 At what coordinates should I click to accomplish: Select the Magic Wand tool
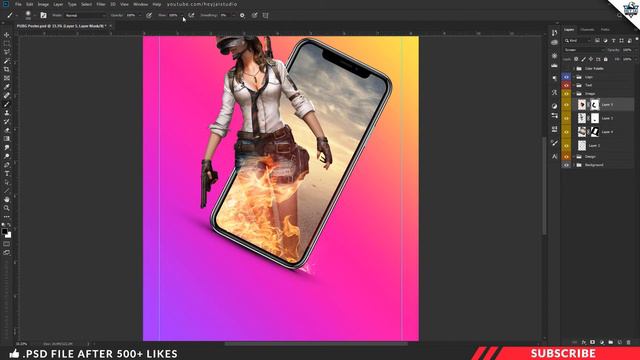tap(7, 61)
